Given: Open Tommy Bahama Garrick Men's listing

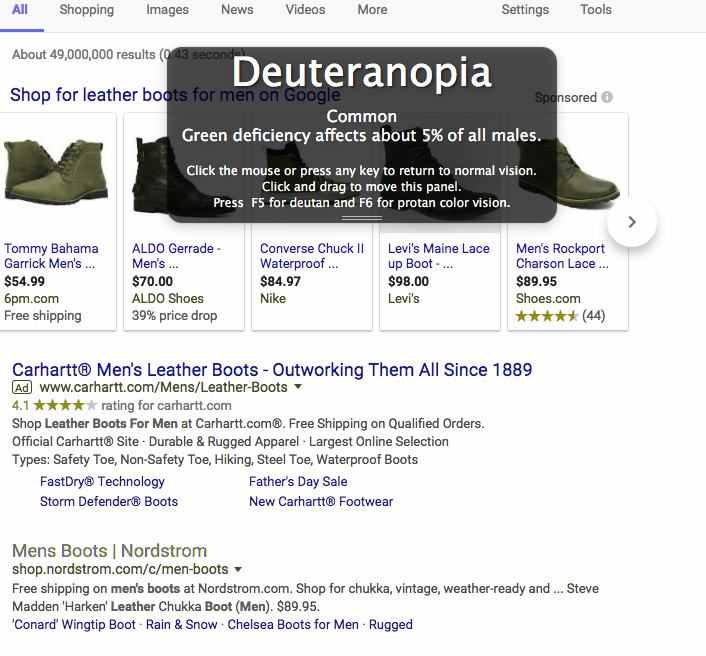Looking at the screenshot, I should [x=51, y=256].
